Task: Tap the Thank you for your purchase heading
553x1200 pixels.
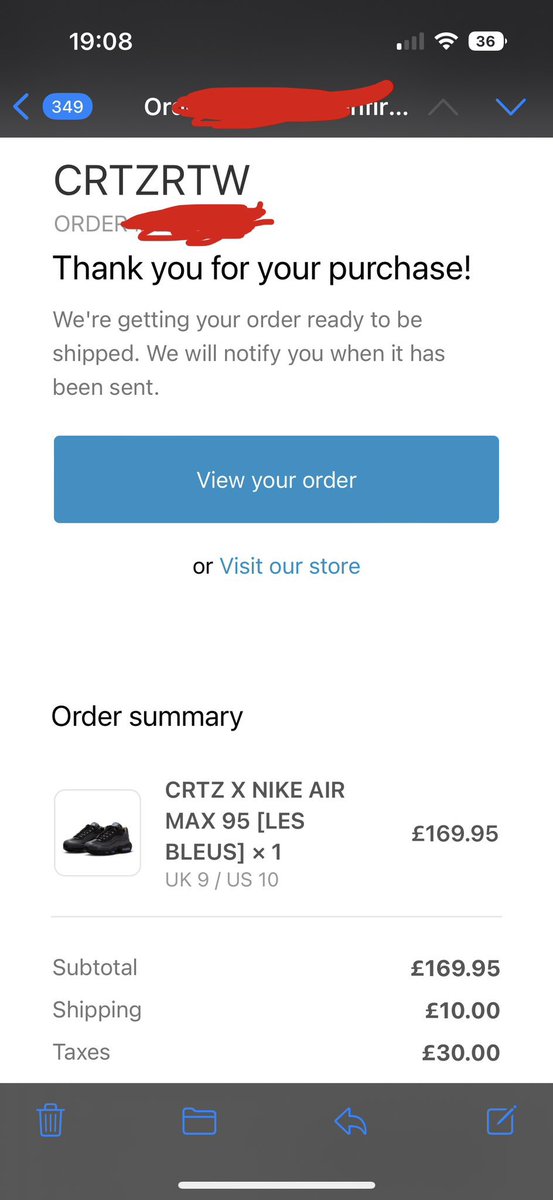Action: point(262,268)
